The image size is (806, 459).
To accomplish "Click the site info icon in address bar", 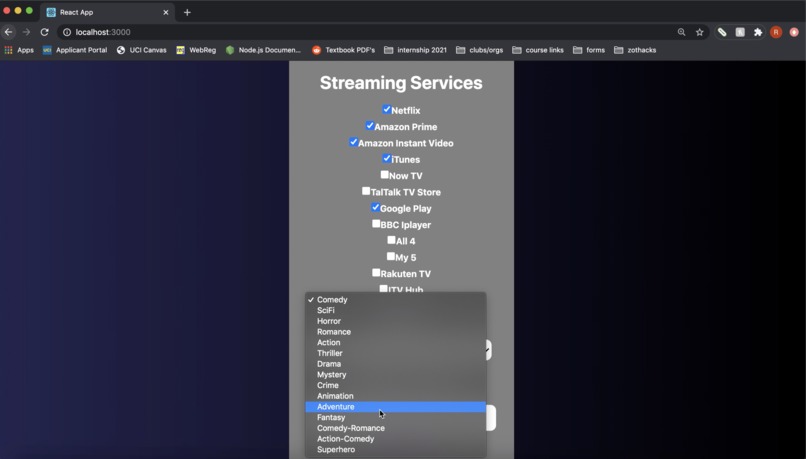I will (x=67, y=32).
